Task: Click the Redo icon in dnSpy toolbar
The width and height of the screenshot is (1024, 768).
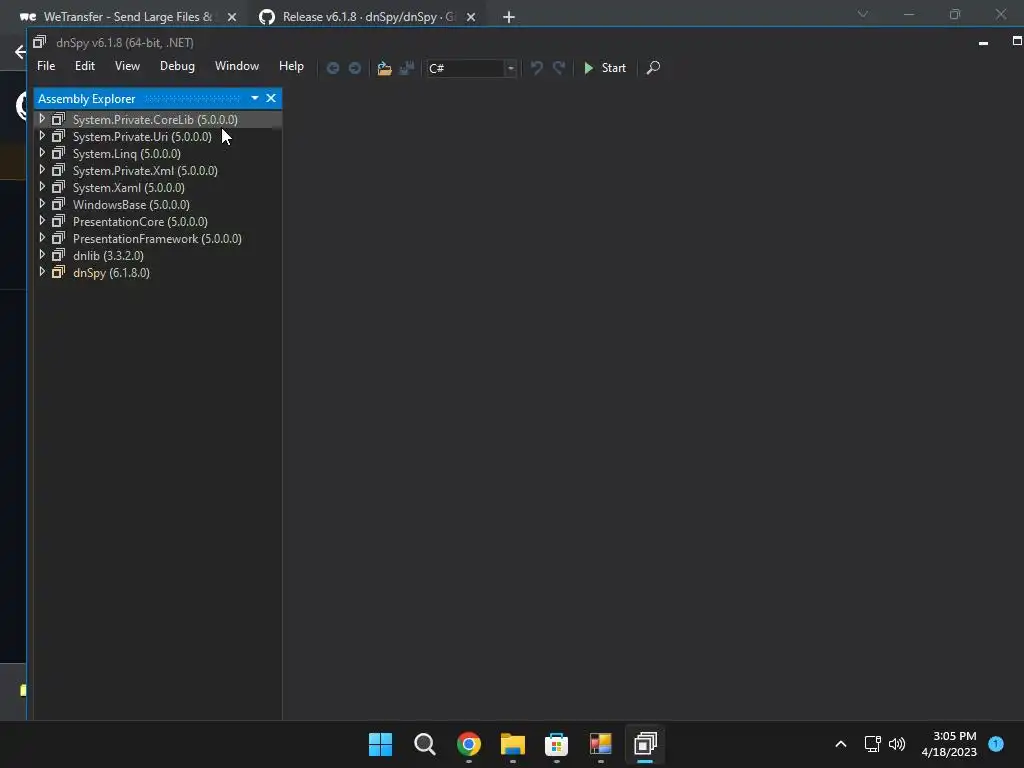Action: (x=559, y=68)
